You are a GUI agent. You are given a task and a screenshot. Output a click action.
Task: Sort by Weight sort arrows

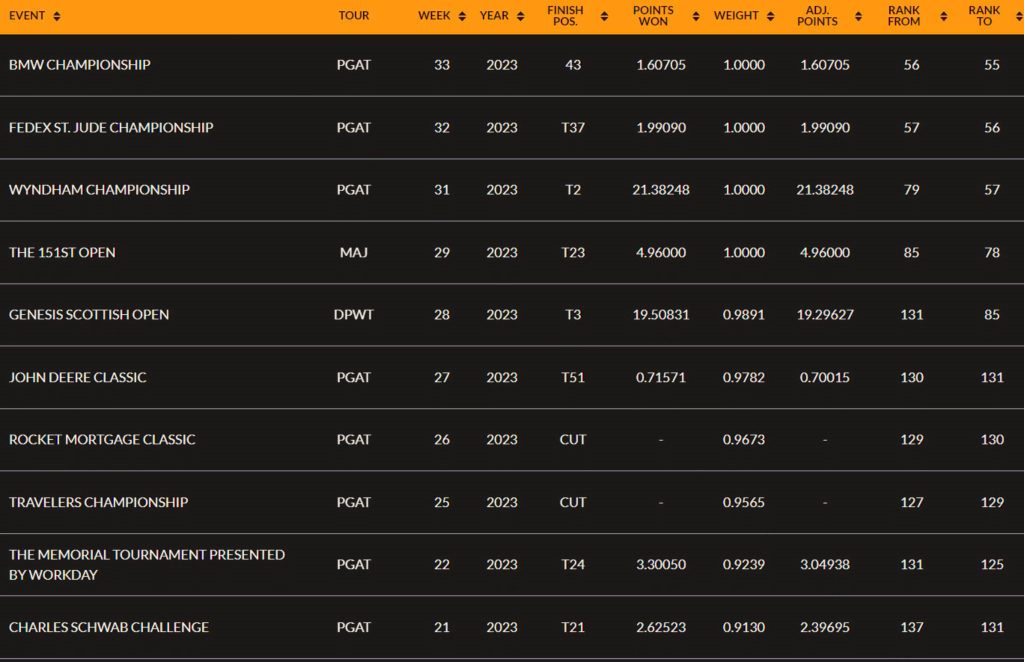coord(771,16)
